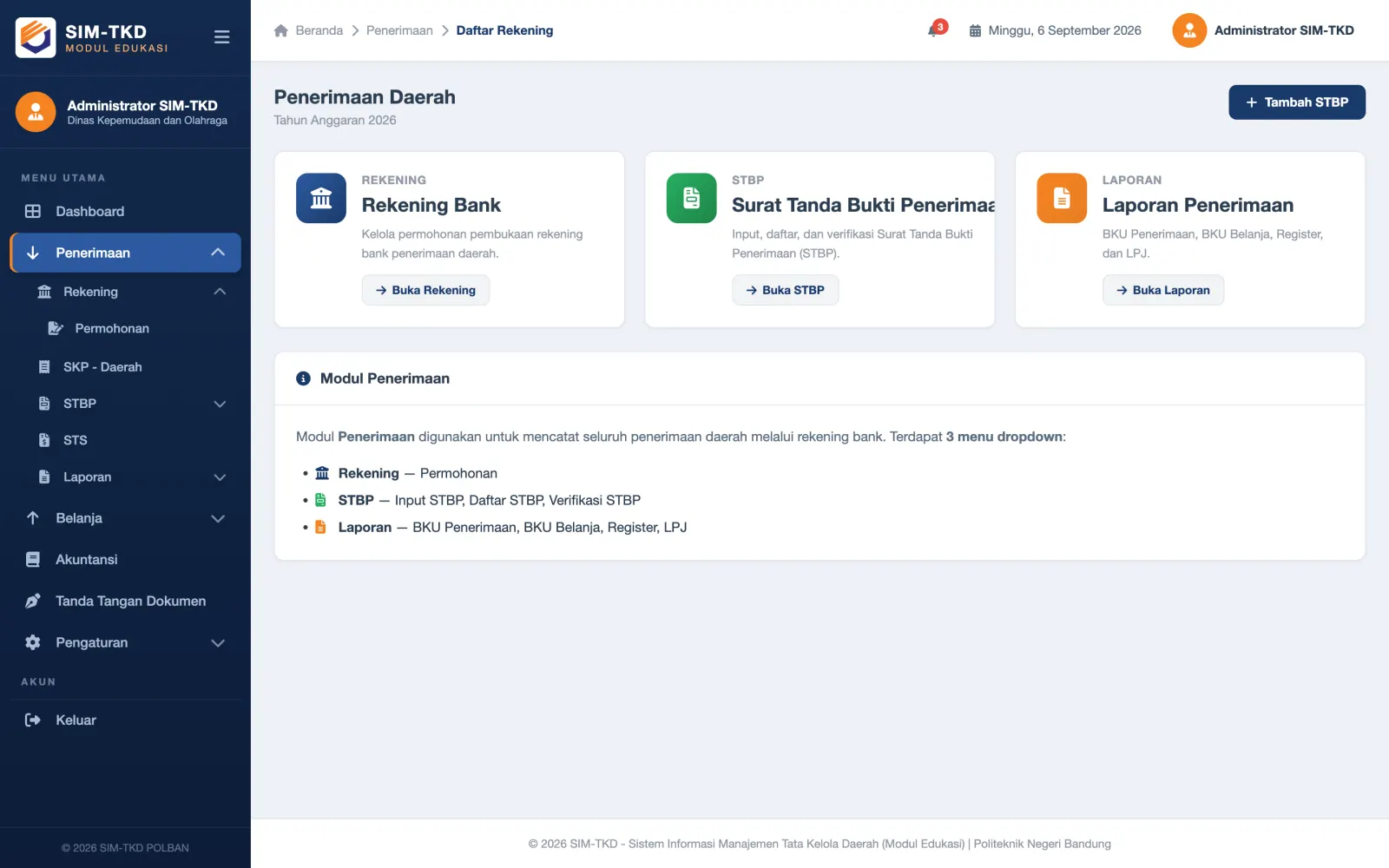The image size is (1389, 868).
Task: Click the text 'Tahun Anggaran 2026'
Action: (x=335, y=121)
